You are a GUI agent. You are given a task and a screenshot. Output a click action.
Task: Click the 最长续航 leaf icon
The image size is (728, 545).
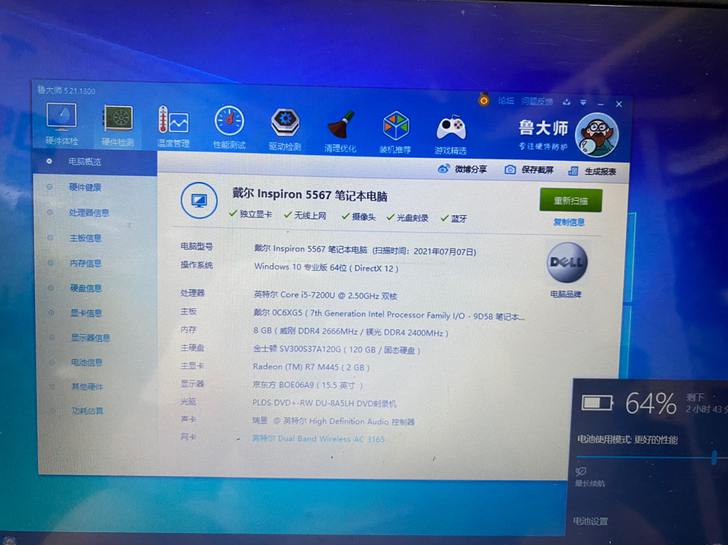tap(580, 471)
